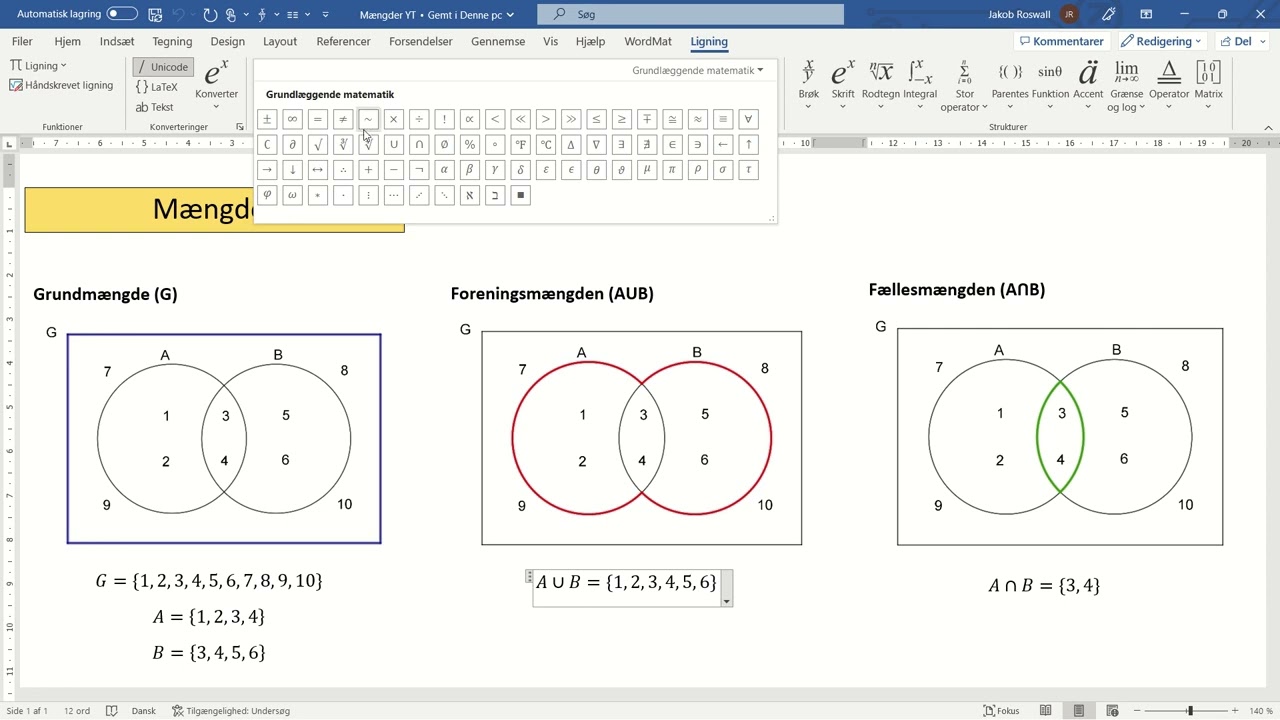This screenshot has width=1280, height=720.
Task: Insert the Greek letter alpha
Action: click(444, 170)
